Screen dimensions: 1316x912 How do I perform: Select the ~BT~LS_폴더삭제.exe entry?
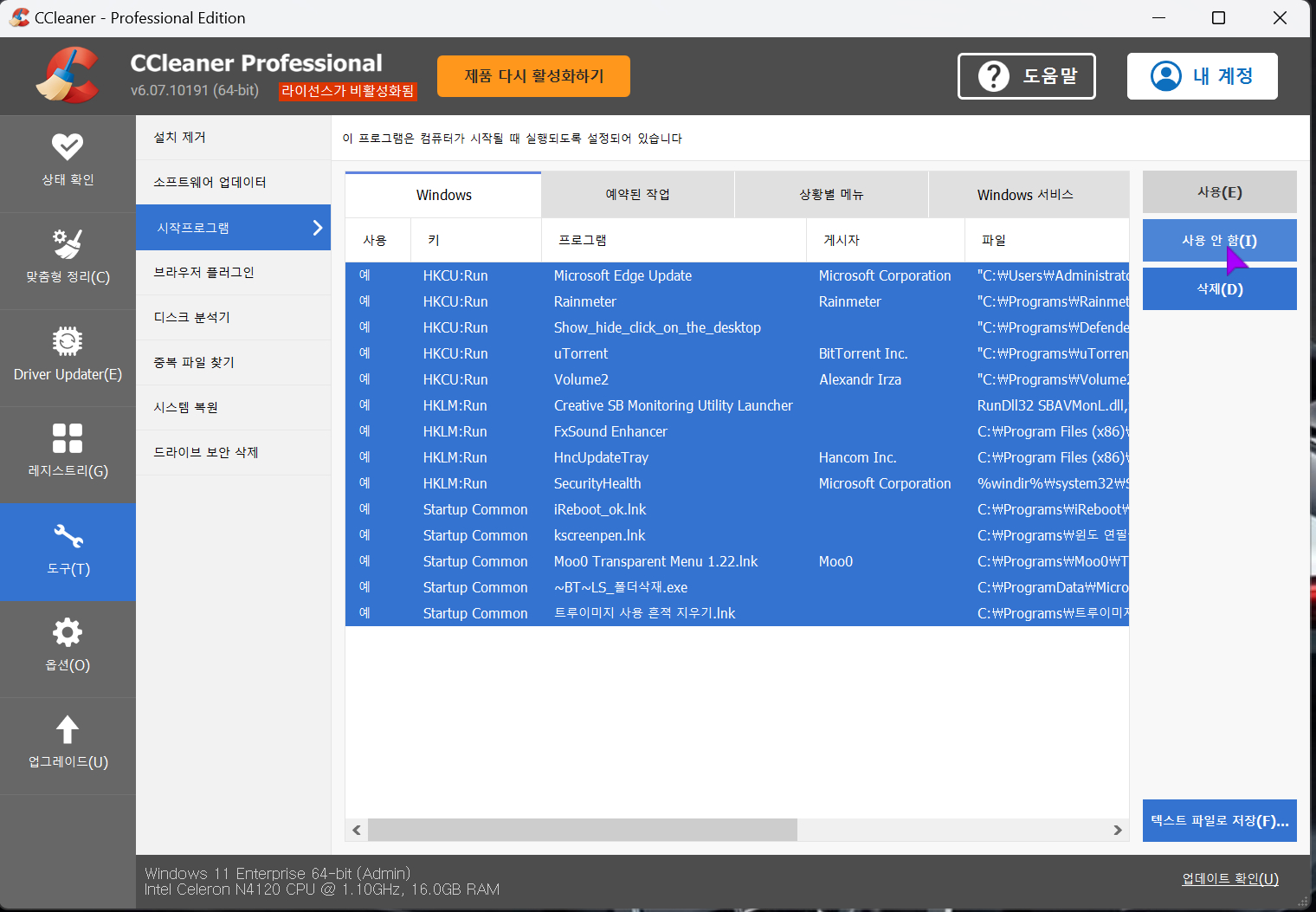(737, 587)
